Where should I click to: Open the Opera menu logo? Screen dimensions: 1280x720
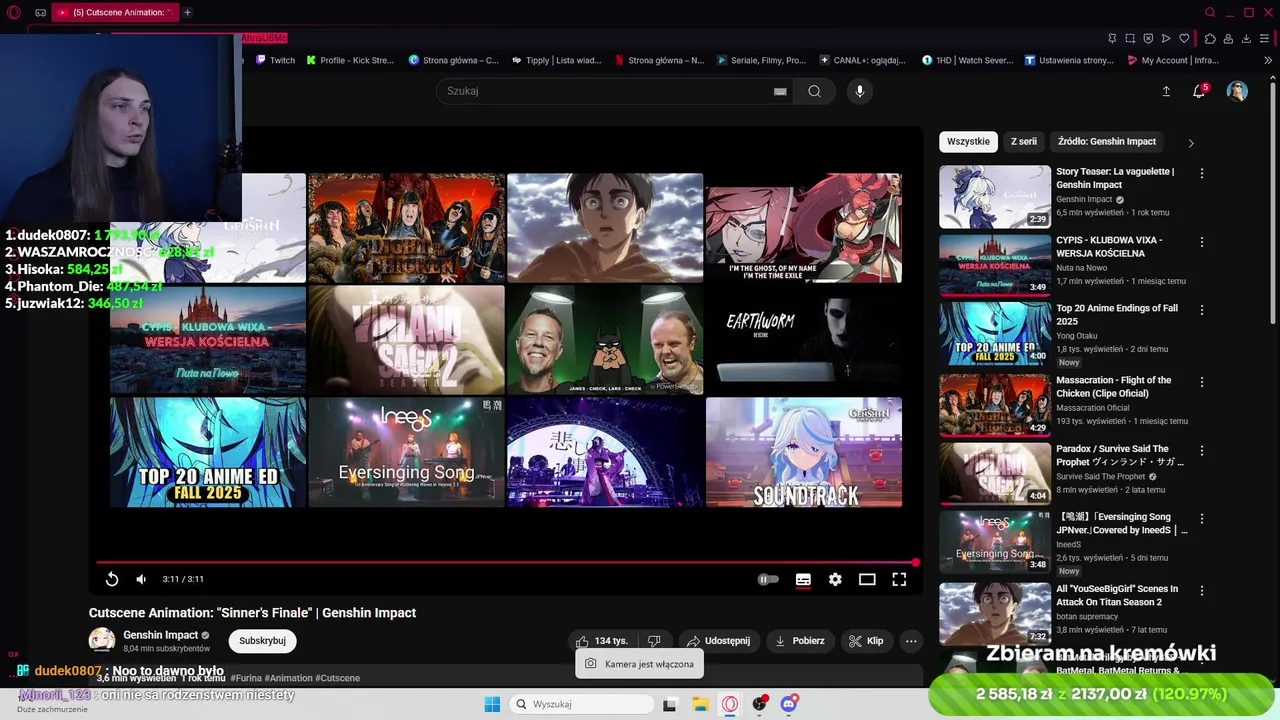[x=14, y=12]
